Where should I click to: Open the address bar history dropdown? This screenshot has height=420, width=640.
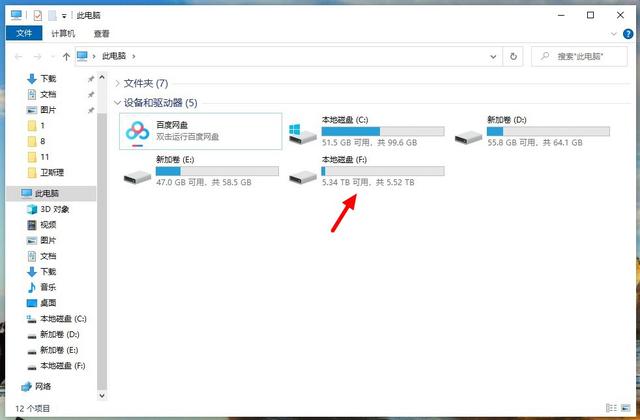(493, 56)
